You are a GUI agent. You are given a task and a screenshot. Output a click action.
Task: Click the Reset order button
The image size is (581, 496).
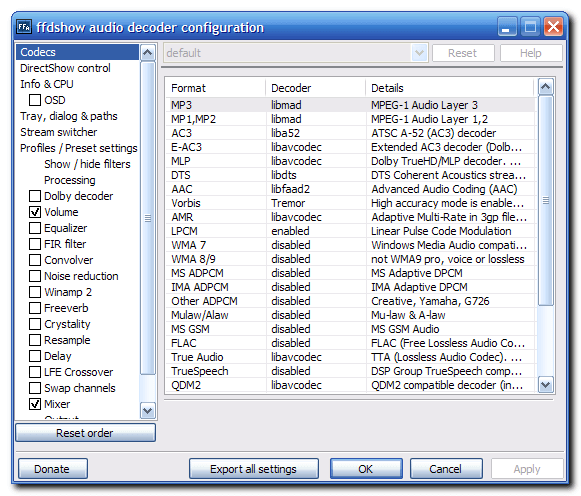coord(85,433)
